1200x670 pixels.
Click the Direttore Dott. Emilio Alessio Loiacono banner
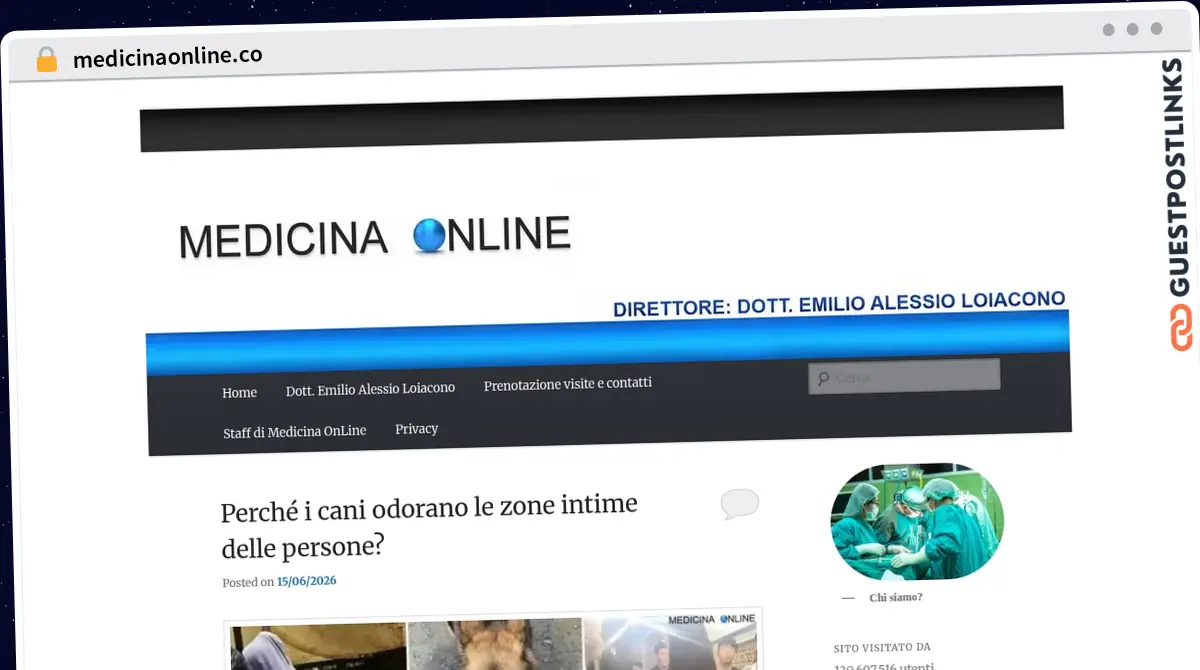839,304
